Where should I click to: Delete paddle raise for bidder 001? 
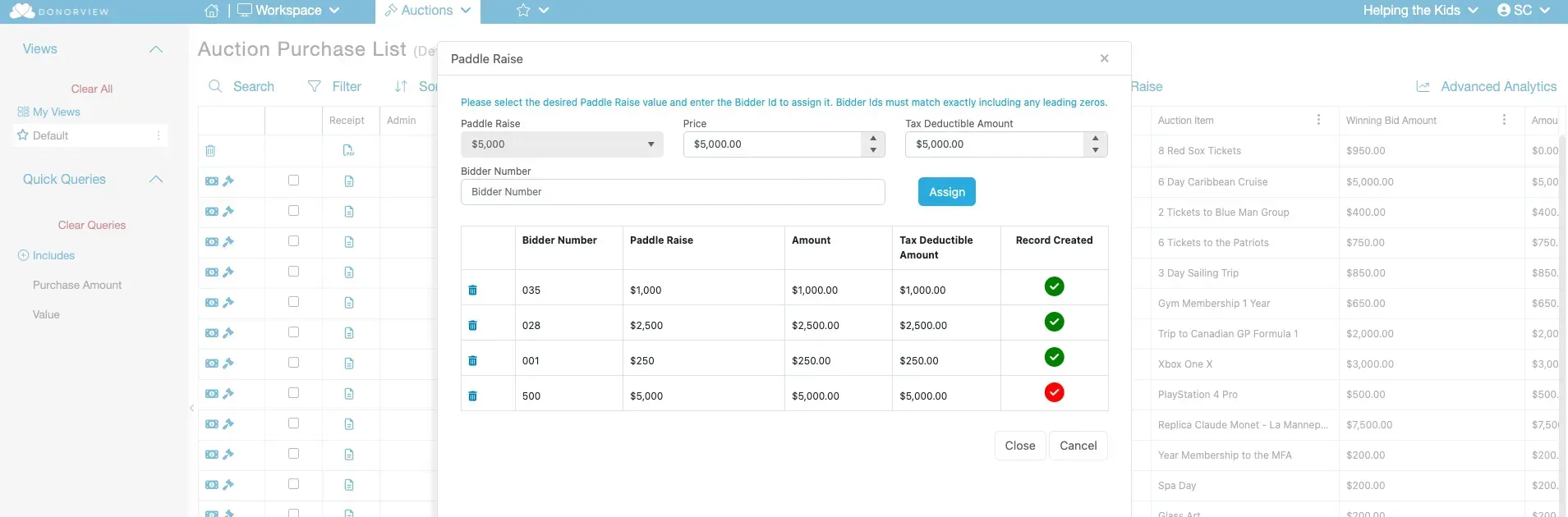tap(472, 361)
